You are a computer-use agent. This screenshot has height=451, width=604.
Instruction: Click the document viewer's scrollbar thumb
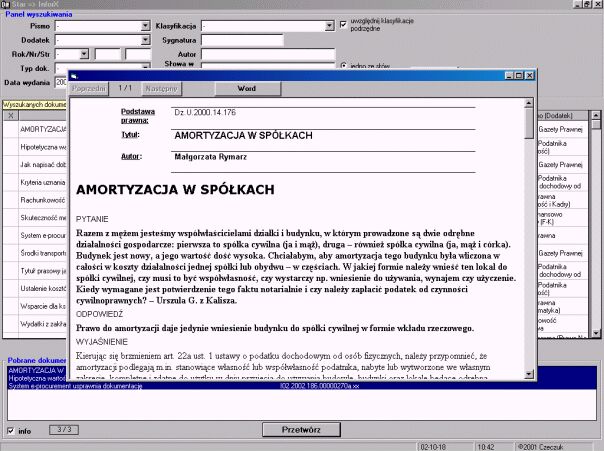pos(529,122)
